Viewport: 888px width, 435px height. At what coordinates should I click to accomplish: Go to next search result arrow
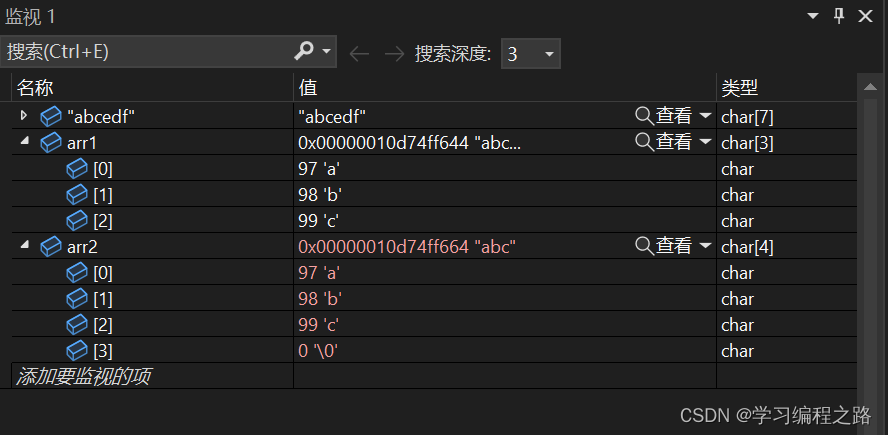[395, 54]
